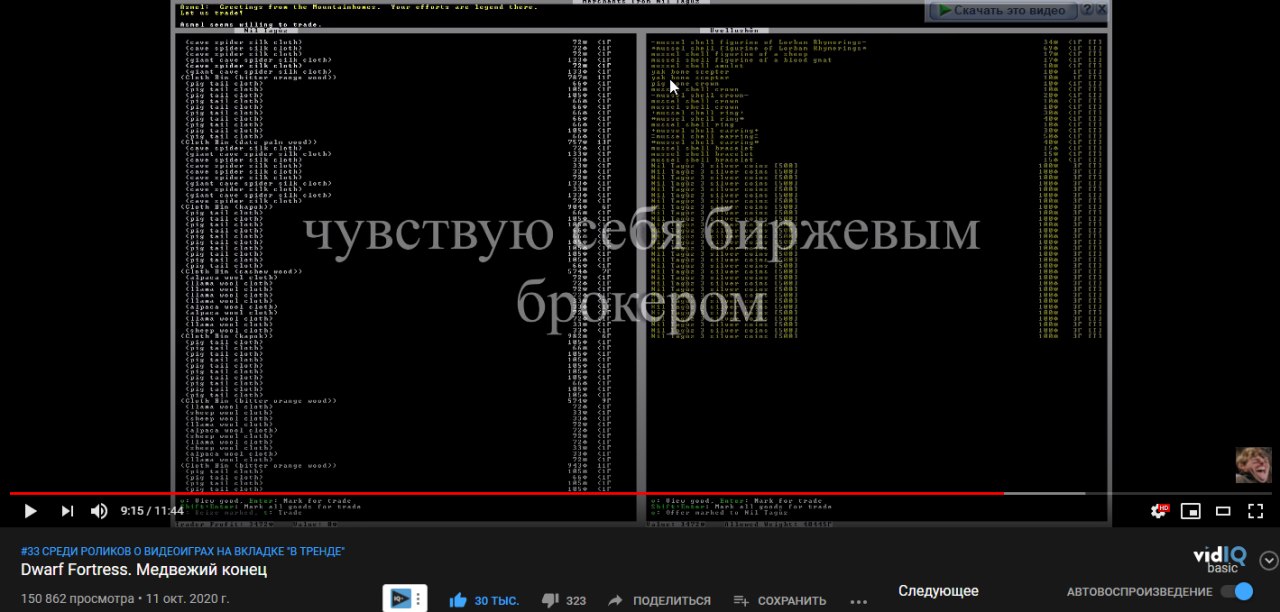Toggle АВТОВОСПРОИЗВЕДЕНИЕ autoplay switch
The width and height of the screenshot is (1280, 612).
(1236, 591)
